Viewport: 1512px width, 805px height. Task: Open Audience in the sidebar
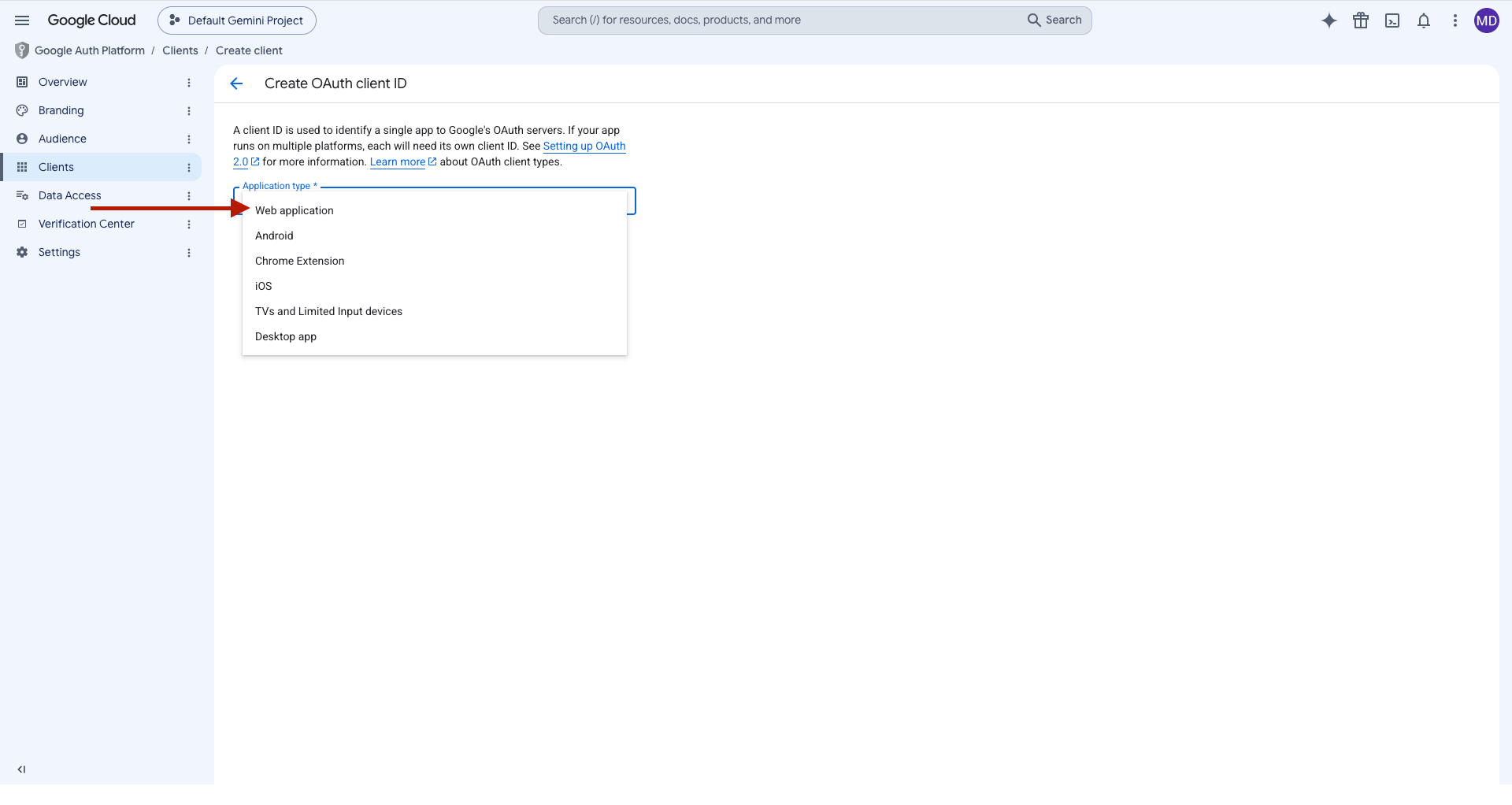click(101, 139)
